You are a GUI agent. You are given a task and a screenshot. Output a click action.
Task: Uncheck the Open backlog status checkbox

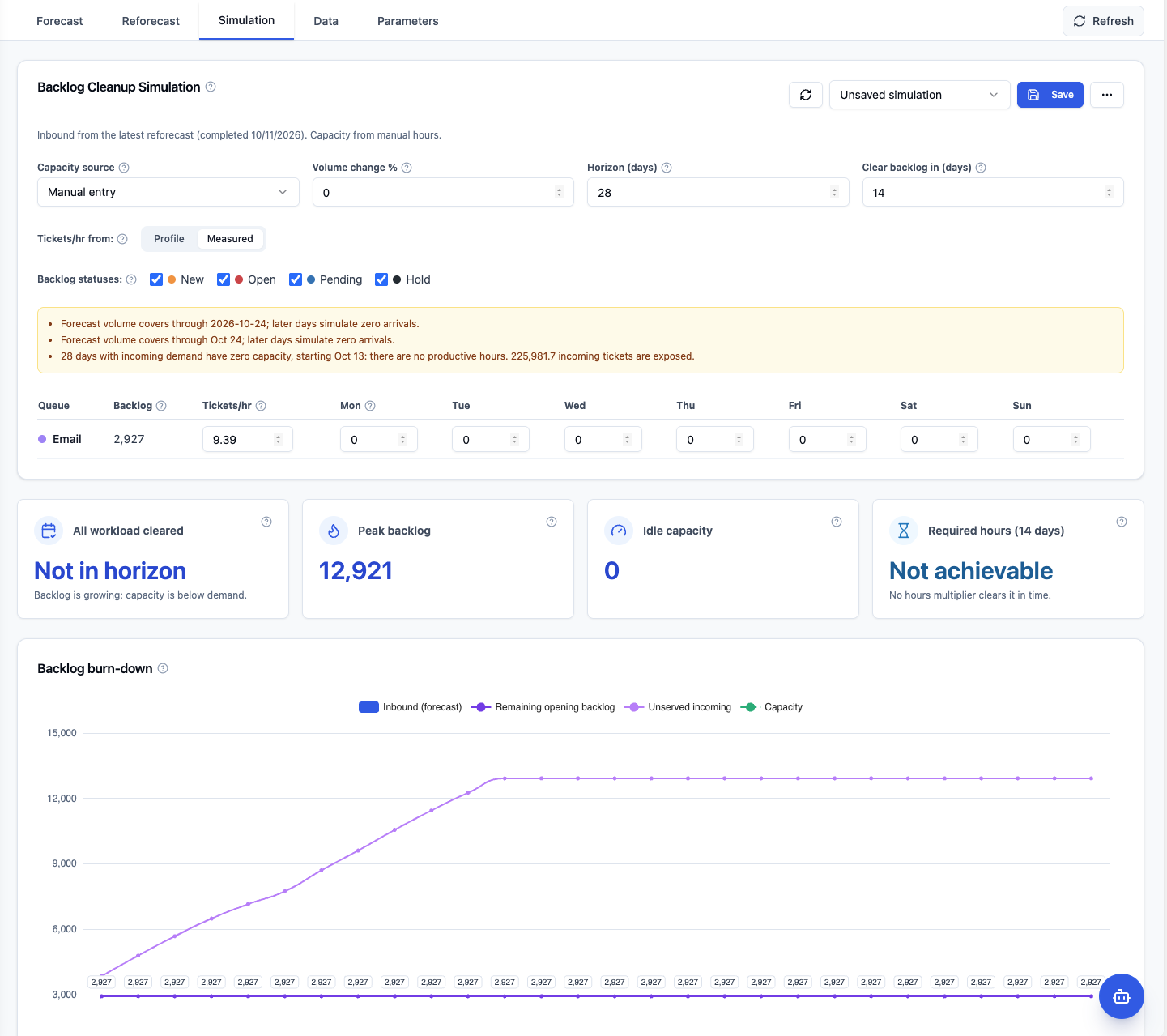pyautogui.click(x=224, y=279)
